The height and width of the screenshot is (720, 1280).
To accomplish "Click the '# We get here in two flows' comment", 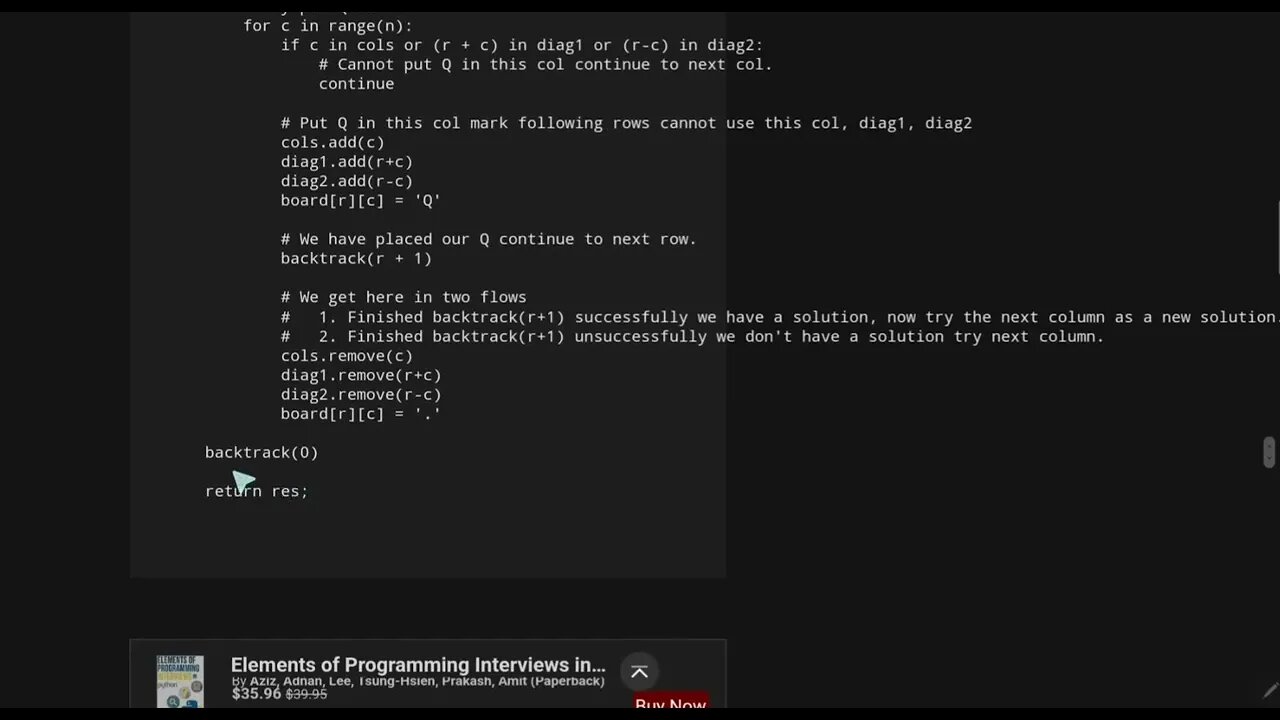I will (404, 297).
